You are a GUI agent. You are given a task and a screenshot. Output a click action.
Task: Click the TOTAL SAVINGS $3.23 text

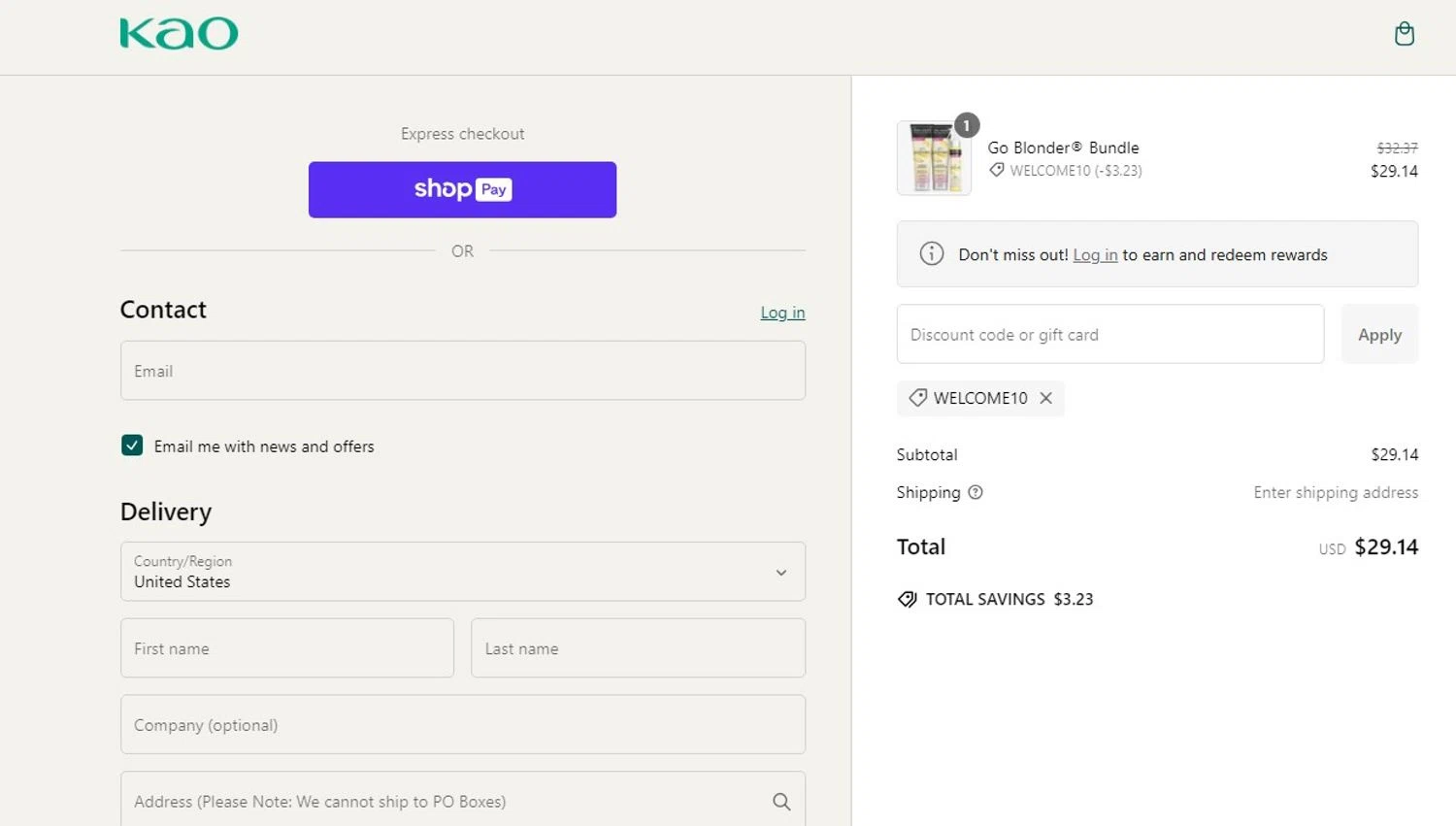1009,599
